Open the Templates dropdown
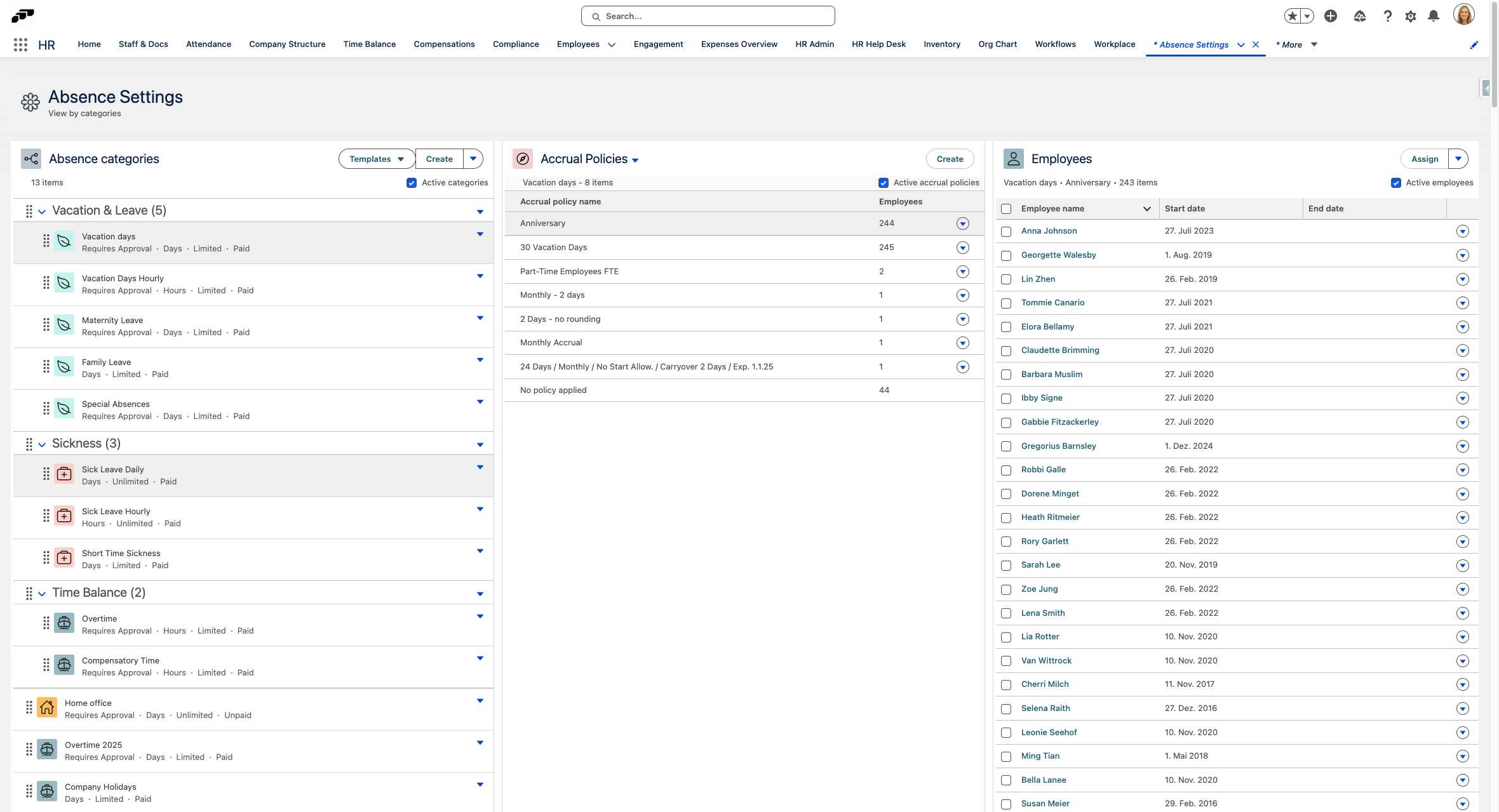Screen dimensions: 1499x812 tap(377, 159)
